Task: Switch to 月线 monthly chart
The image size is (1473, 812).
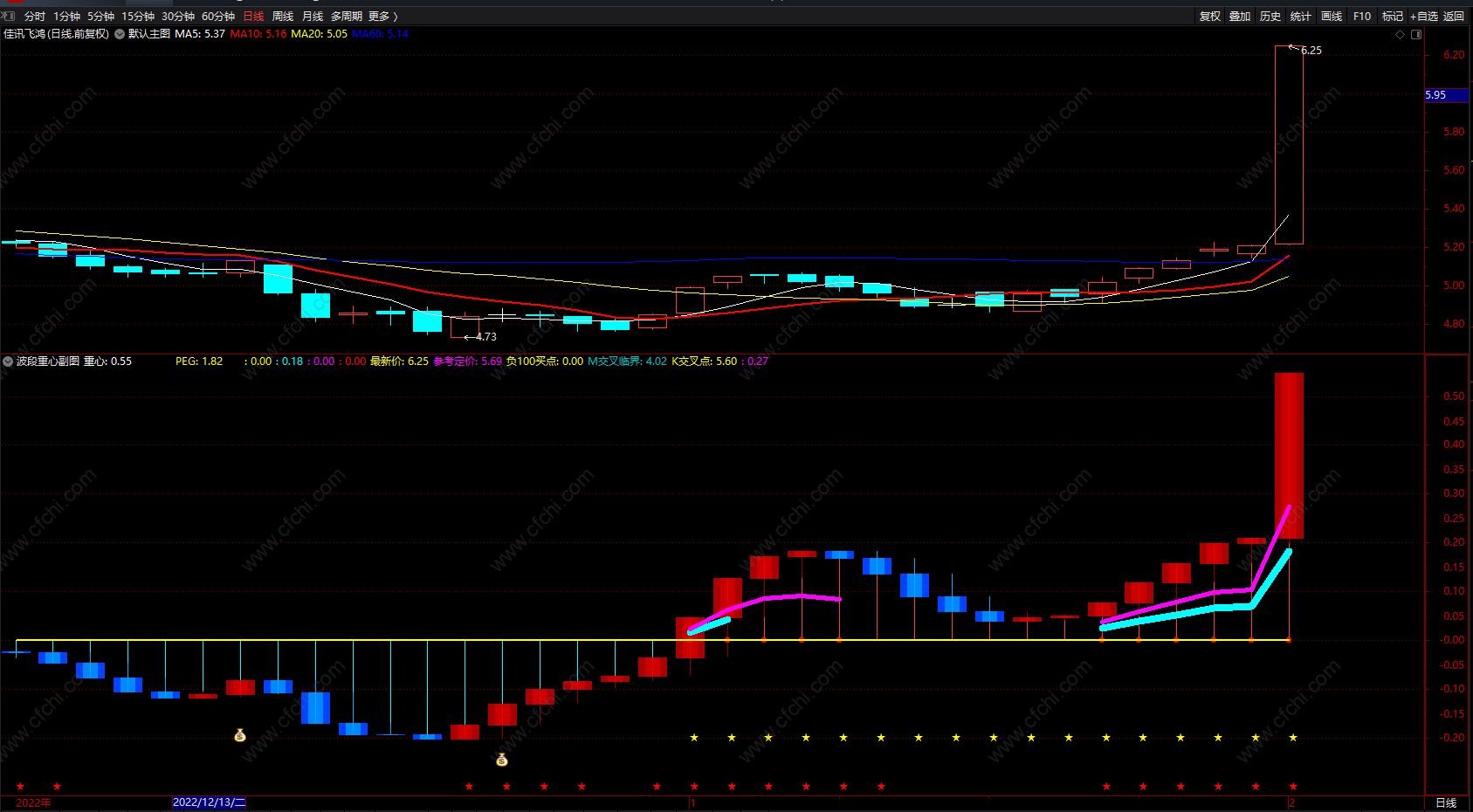Action: point(313,17)
